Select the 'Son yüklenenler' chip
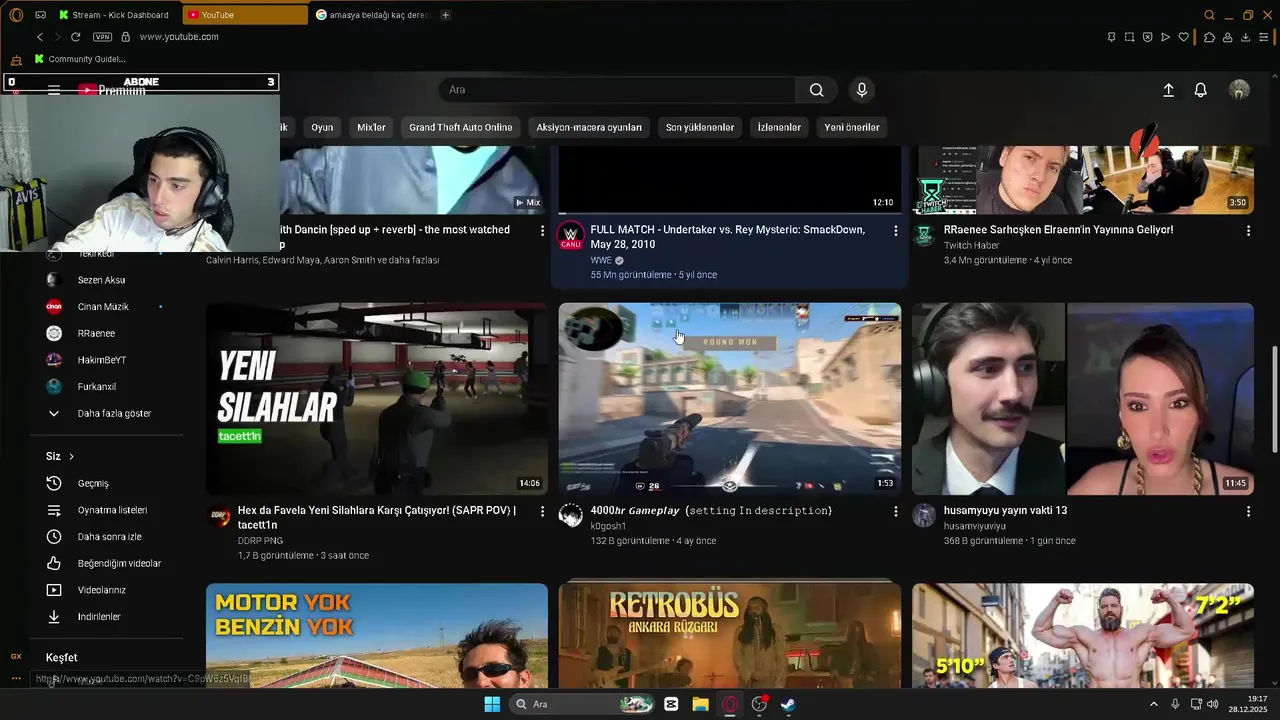Image resolution: width=1280 pixels, height=720 pixels. (700, 127)
